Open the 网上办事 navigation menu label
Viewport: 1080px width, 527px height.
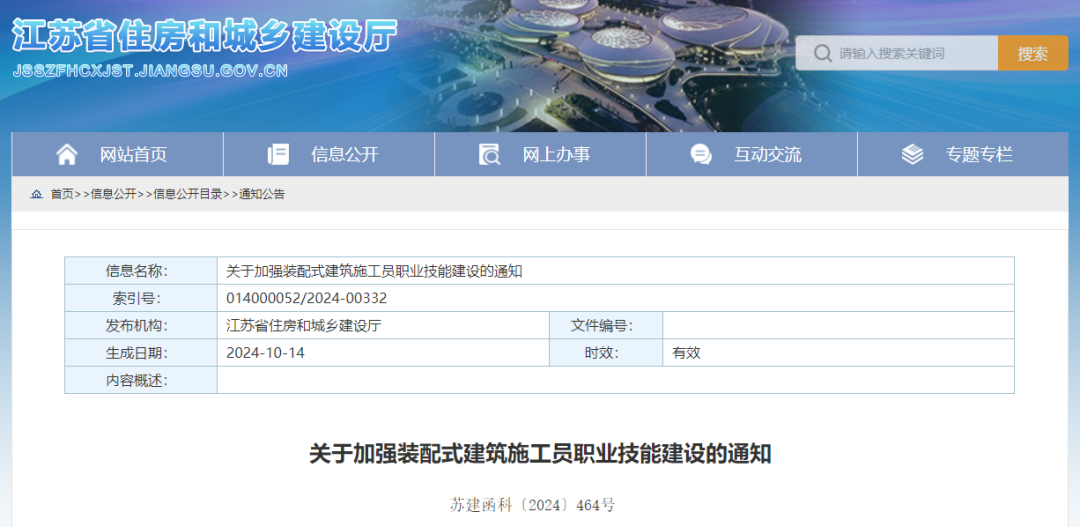pos(556,154)
